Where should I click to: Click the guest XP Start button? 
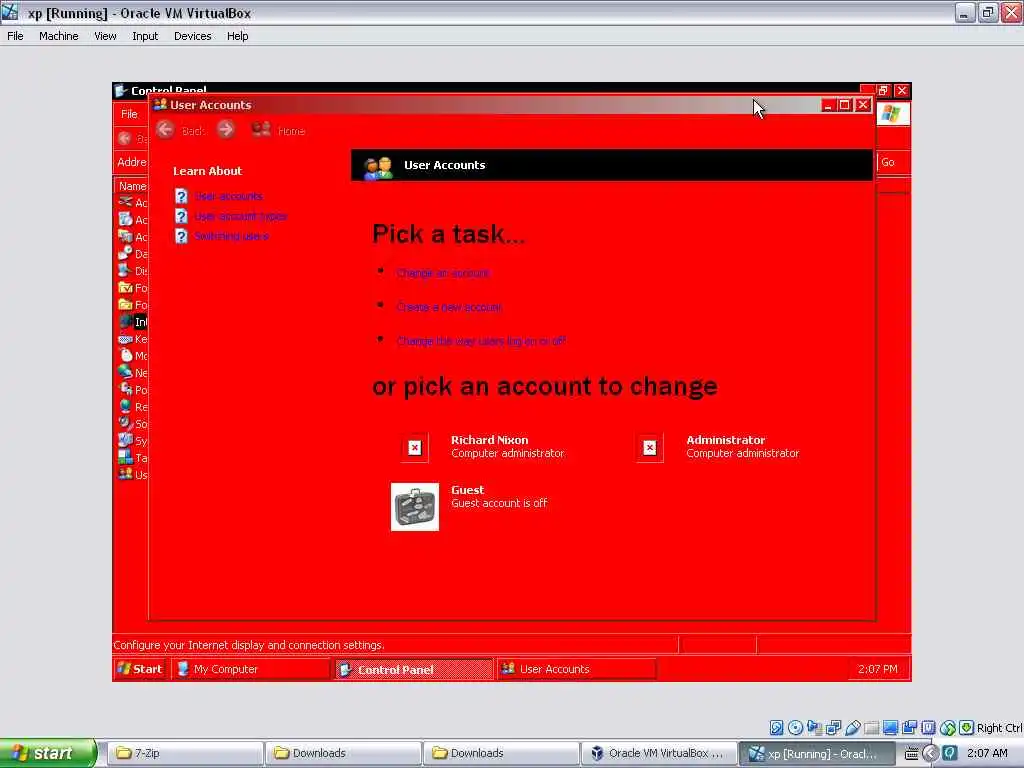(140, 669)
